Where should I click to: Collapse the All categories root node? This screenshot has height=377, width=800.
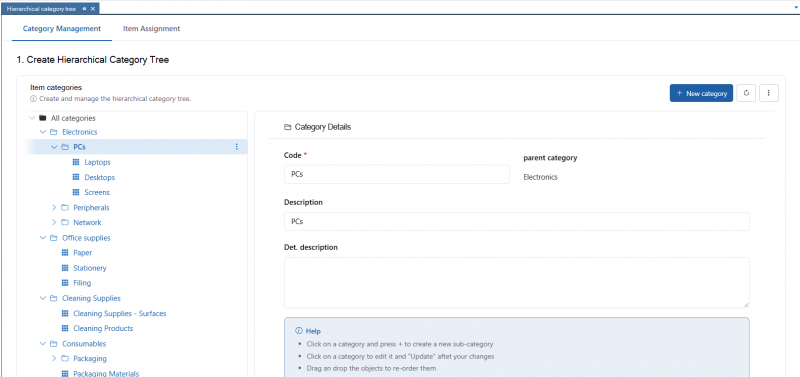(x=32, y=118)
